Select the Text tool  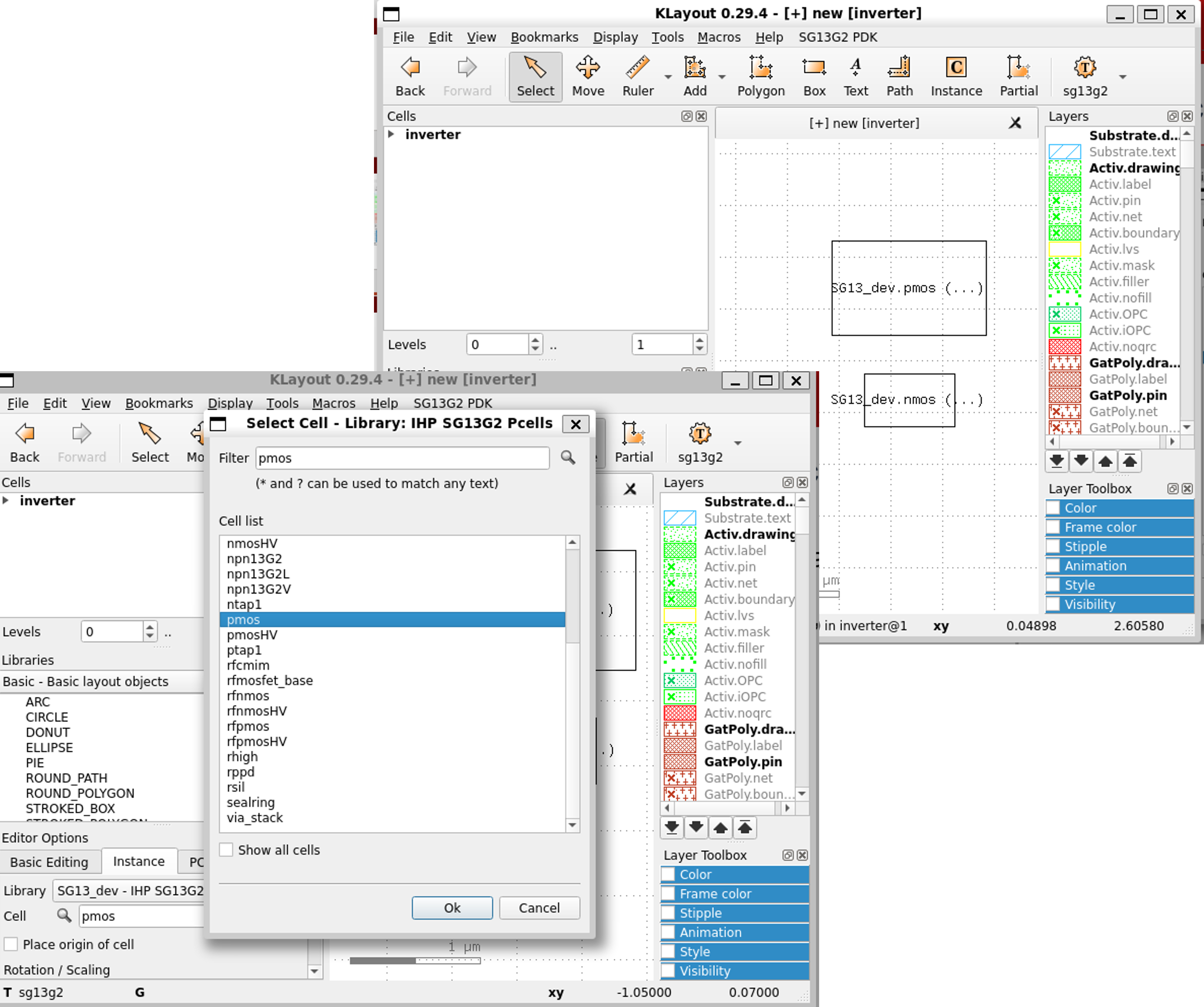(855, 76)
